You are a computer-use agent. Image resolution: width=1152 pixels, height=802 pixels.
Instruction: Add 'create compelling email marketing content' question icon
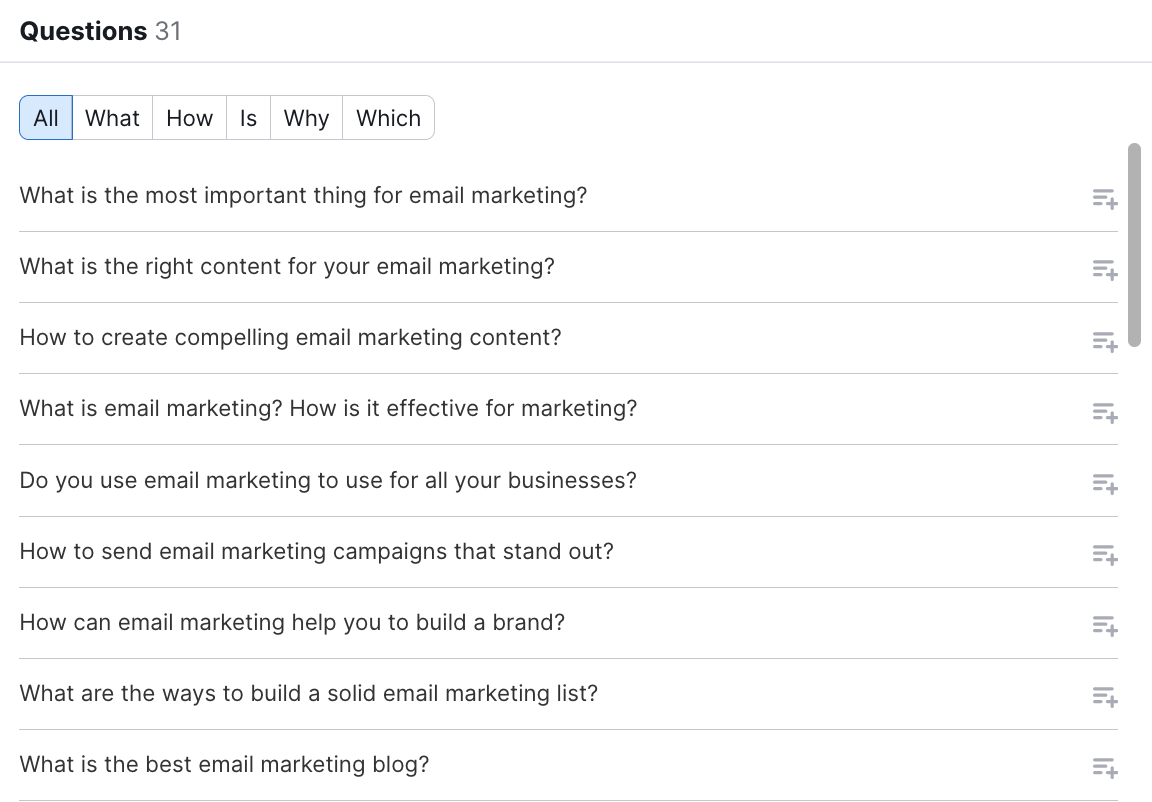(x=1104, y=341)
